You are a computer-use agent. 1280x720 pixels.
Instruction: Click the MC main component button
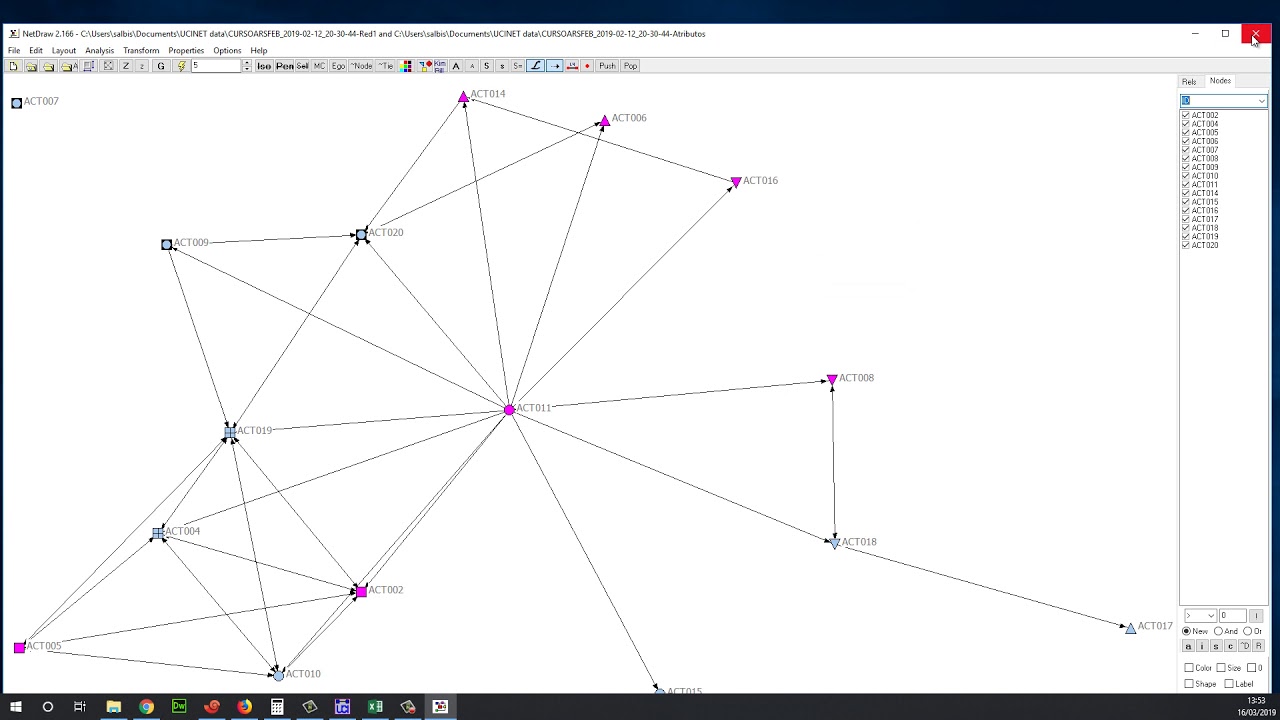click(x=319, y=66)
